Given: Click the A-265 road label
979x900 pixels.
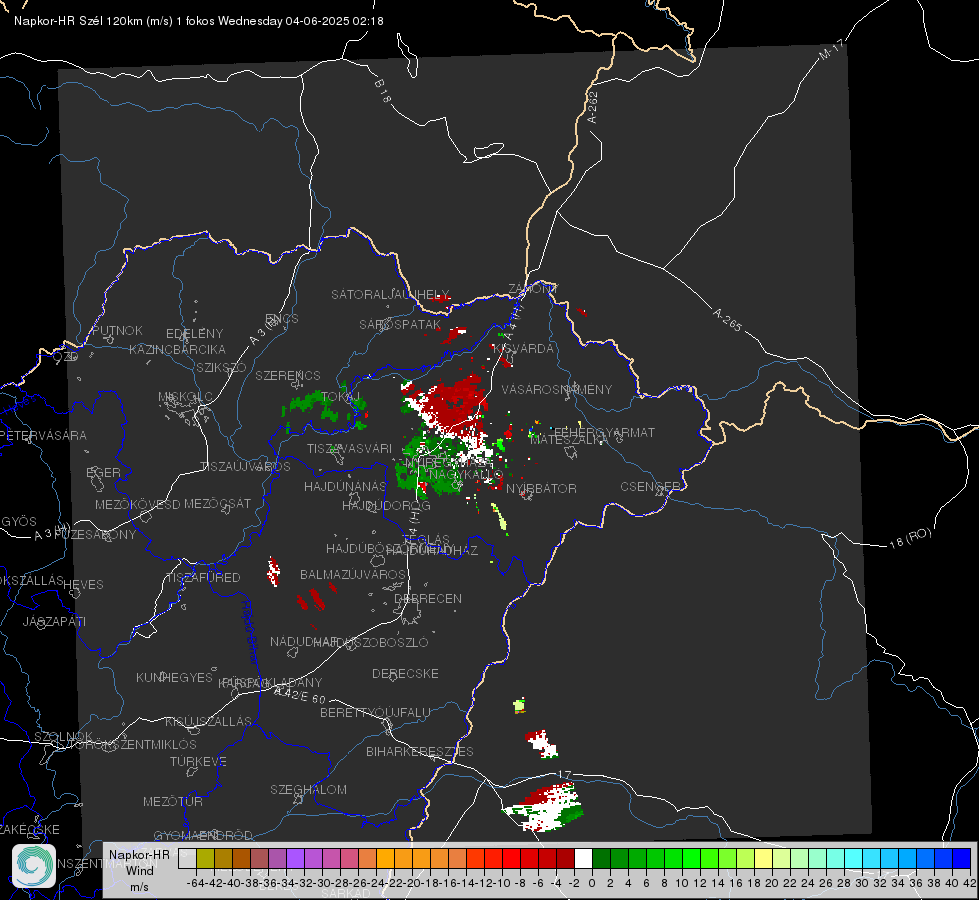Looking at the screenshot, I should point(727,320).
